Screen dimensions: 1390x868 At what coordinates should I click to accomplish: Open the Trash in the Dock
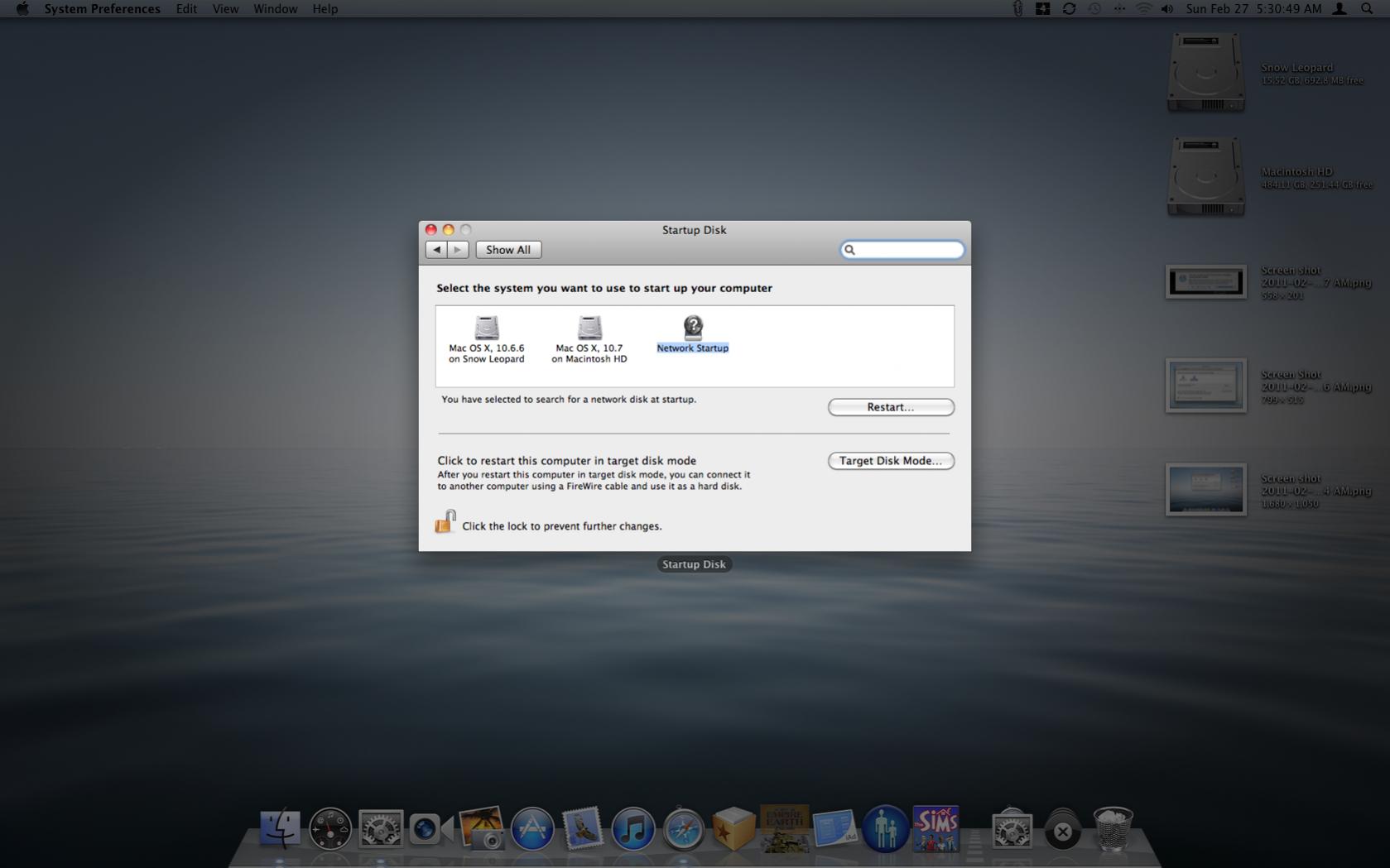point(1113,828)
